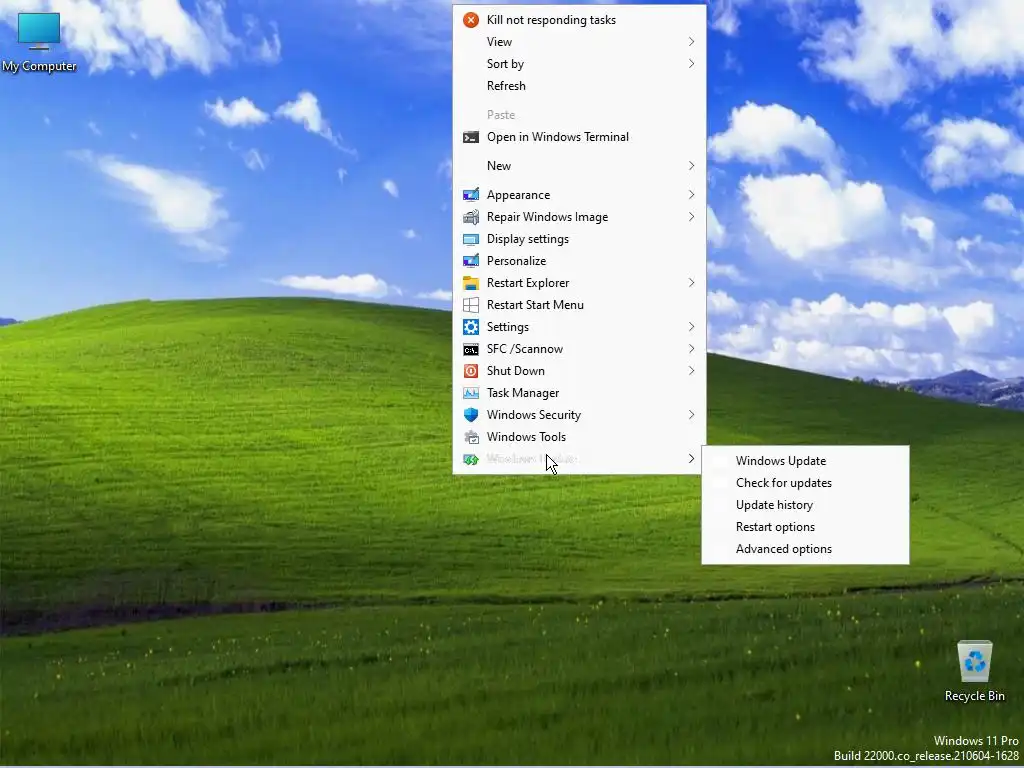Open Display settings from context menu

coord(579,239)
